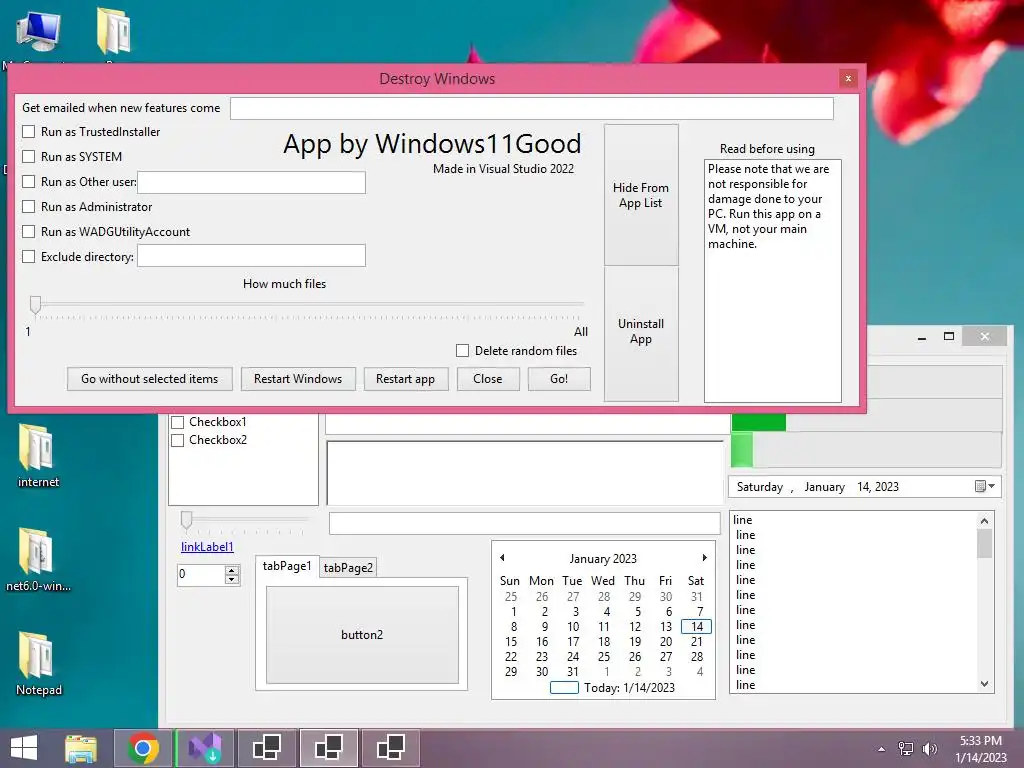
Task: Click scroll up arrow of line list
Action: pos(984,520)
